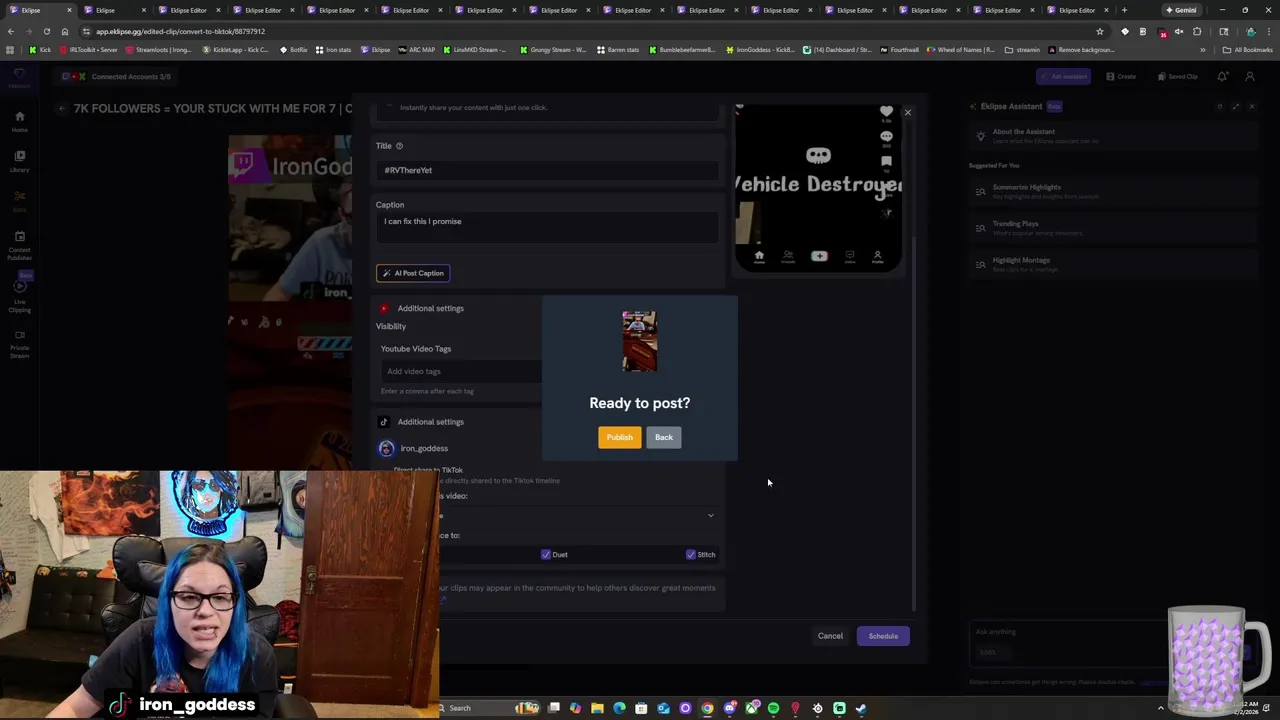The width and height of the screenshot is (1280, 720).
Task: Click Create in the top bar
Action: 1121,76
